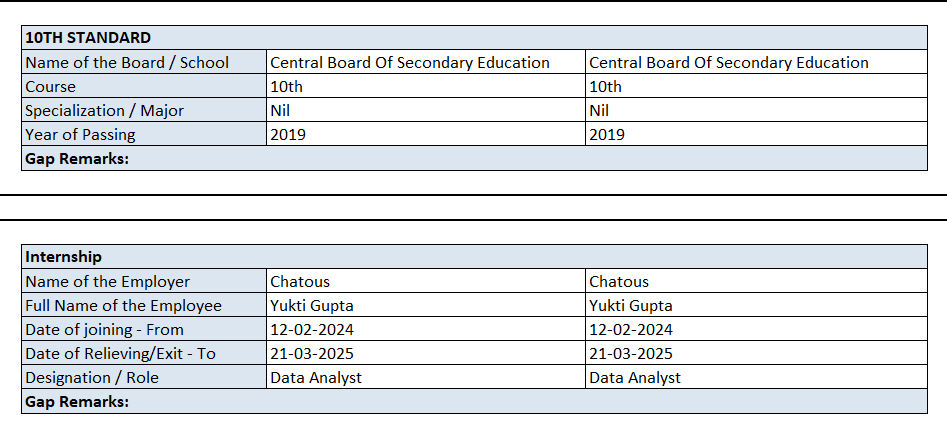Click Gap Remarks under 10TH STANDARD section

point(77,158)
